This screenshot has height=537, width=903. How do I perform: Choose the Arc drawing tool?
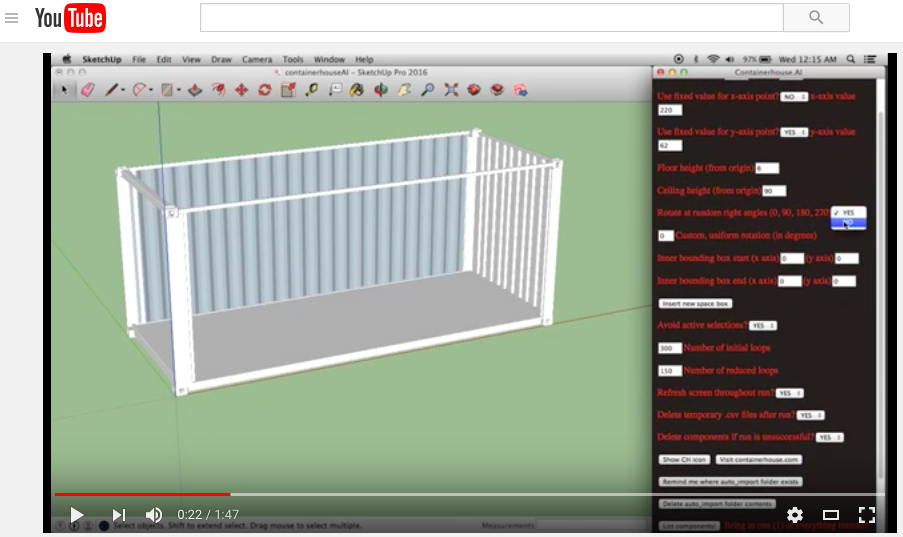point(139,90)
